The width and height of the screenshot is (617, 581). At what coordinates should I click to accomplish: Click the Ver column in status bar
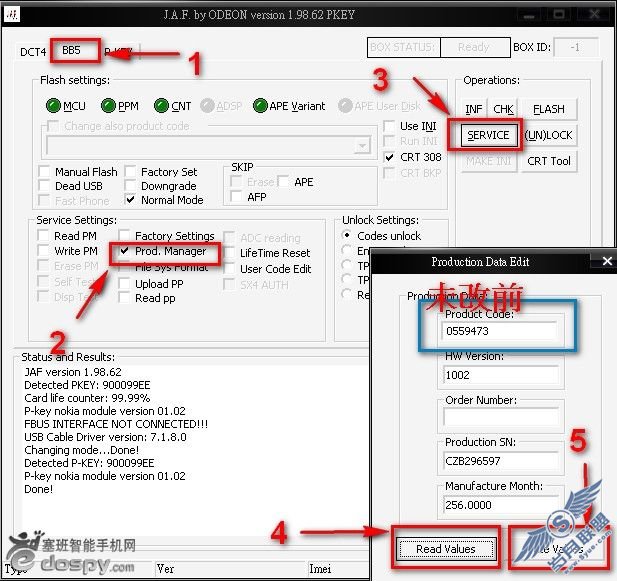point(231,569)
